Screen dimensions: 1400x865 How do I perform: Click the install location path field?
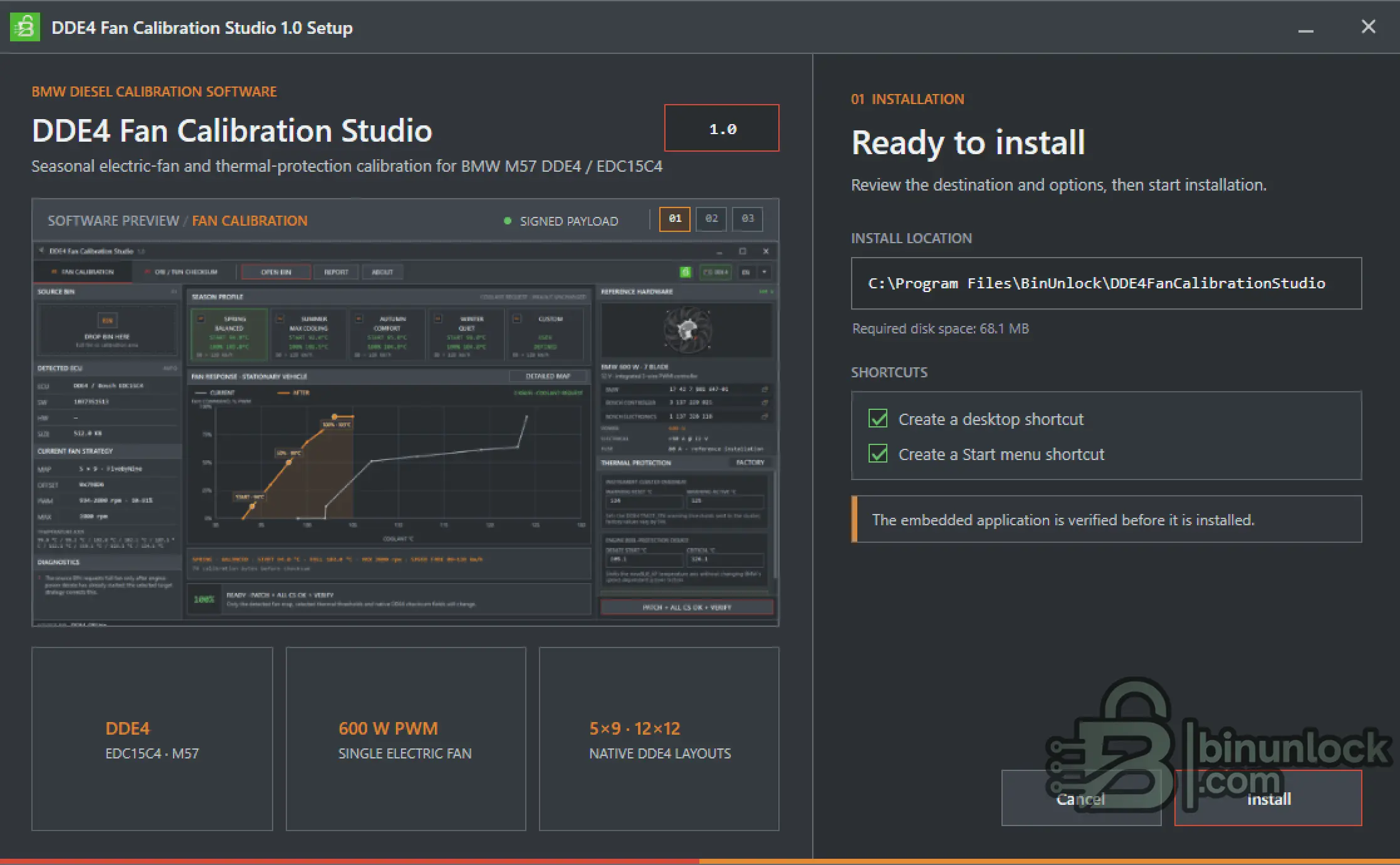[x=1106, y=283]
